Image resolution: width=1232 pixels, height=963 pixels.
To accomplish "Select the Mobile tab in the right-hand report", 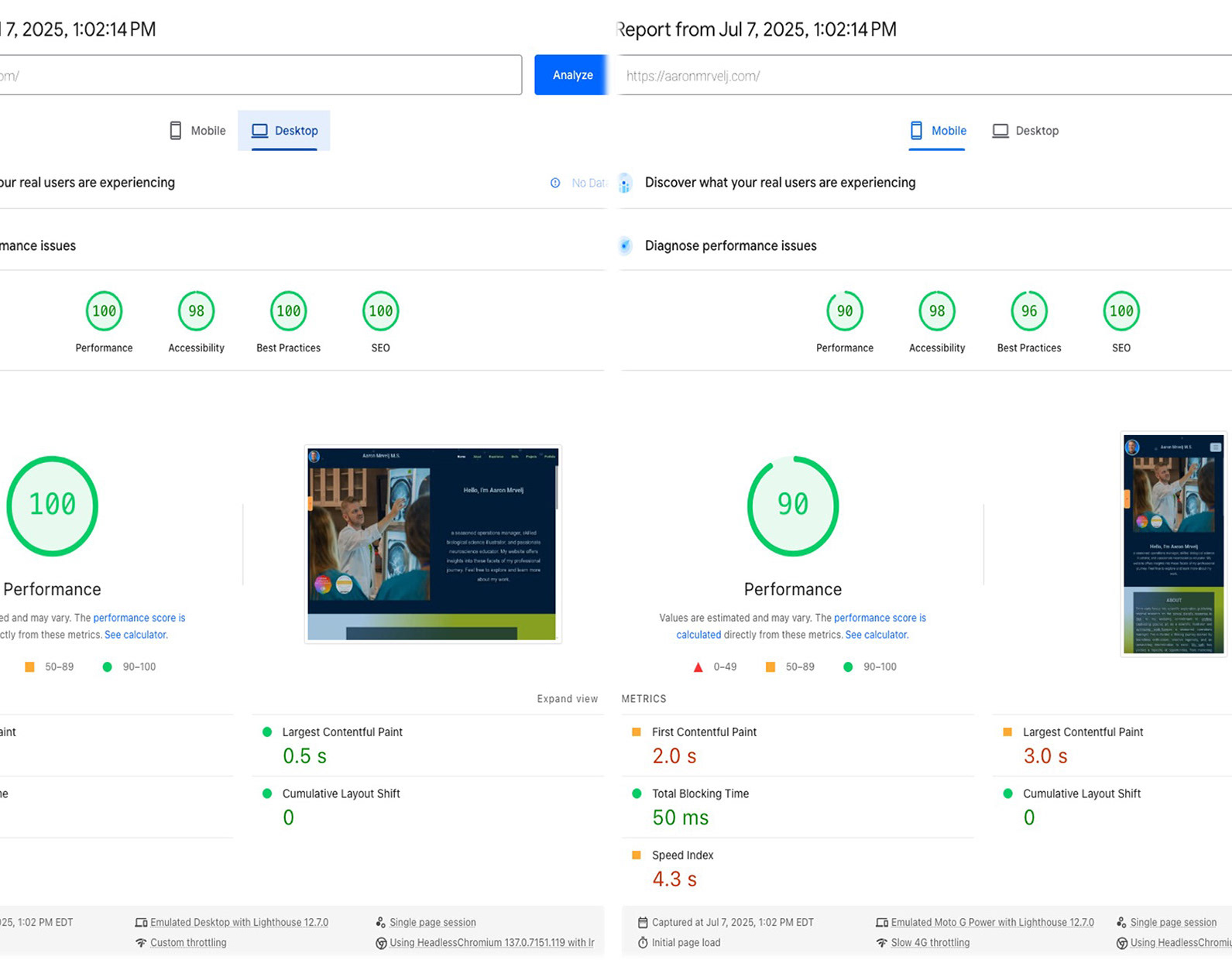I will (937, 131).
